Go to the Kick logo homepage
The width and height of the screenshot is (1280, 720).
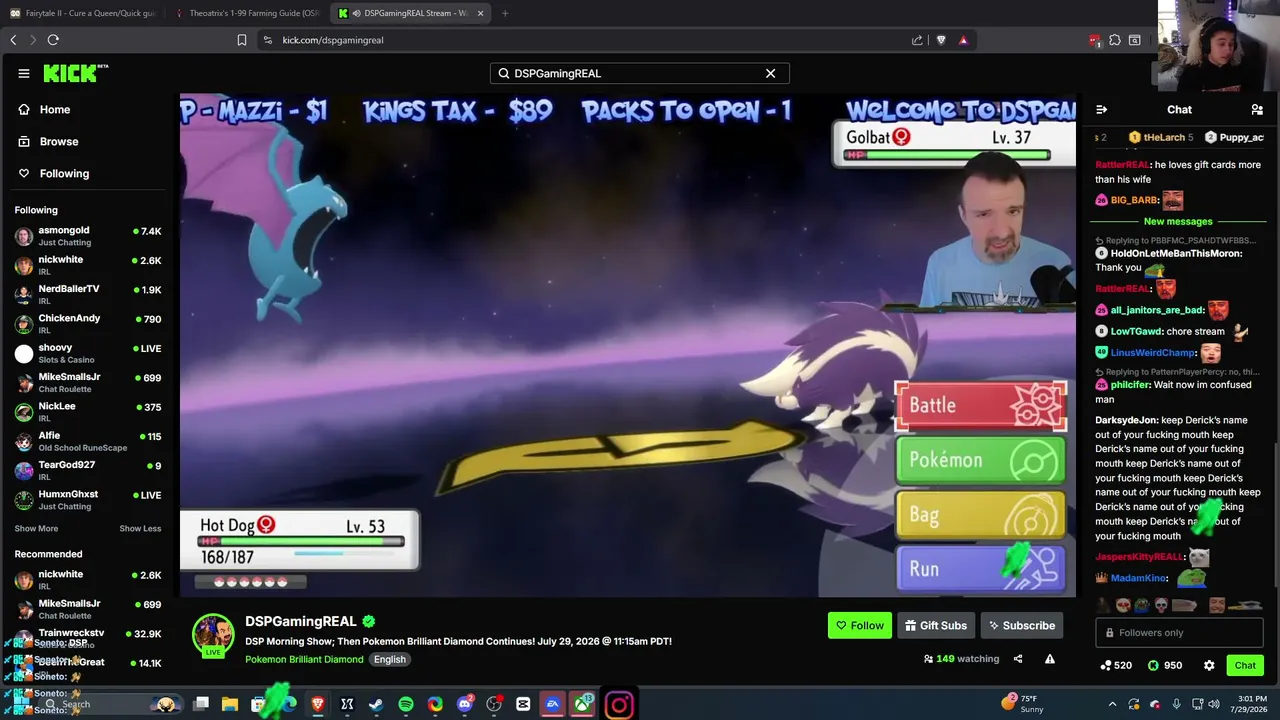pos(75,73)
